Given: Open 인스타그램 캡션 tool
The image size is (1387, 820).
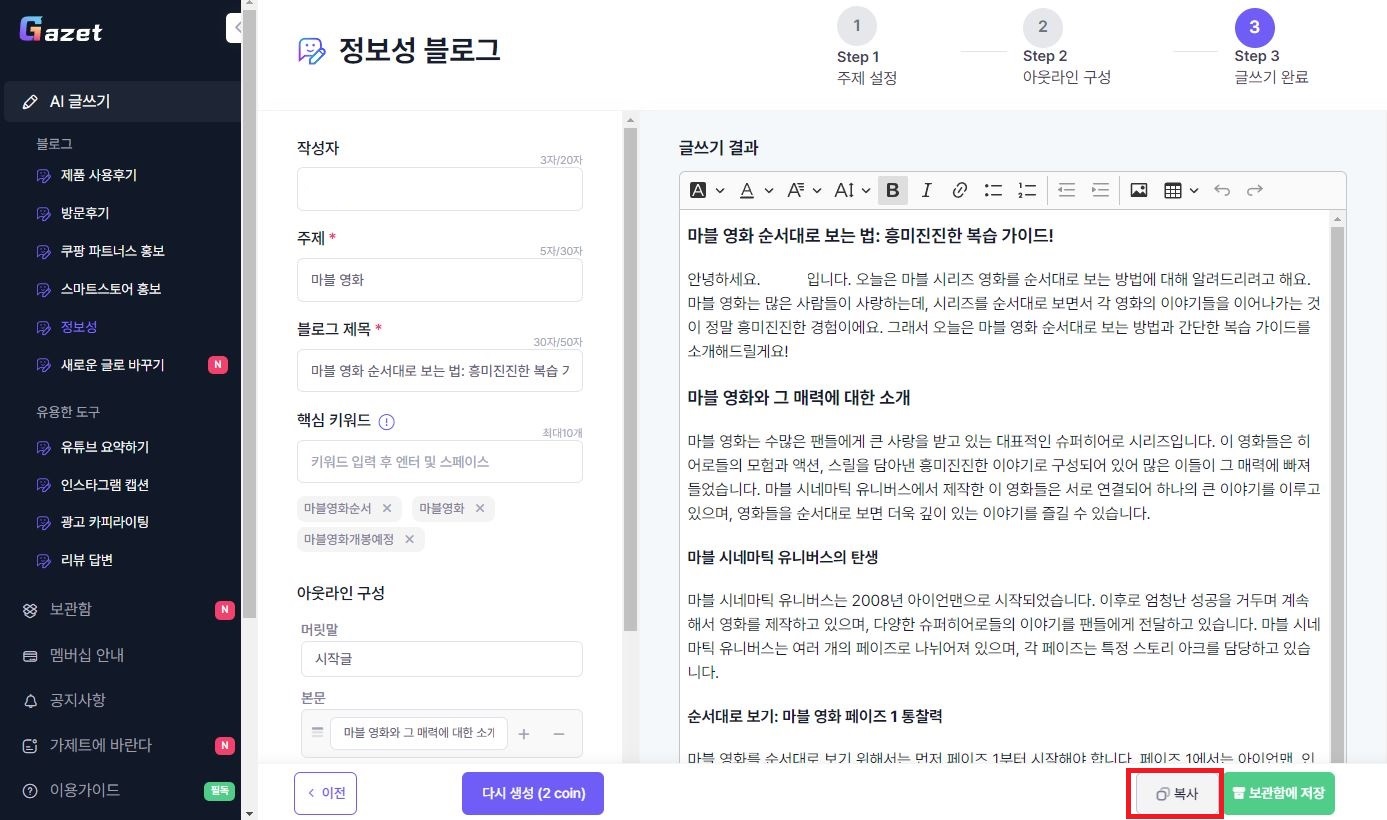Looking at the screenshot, I should pos(104,485).
